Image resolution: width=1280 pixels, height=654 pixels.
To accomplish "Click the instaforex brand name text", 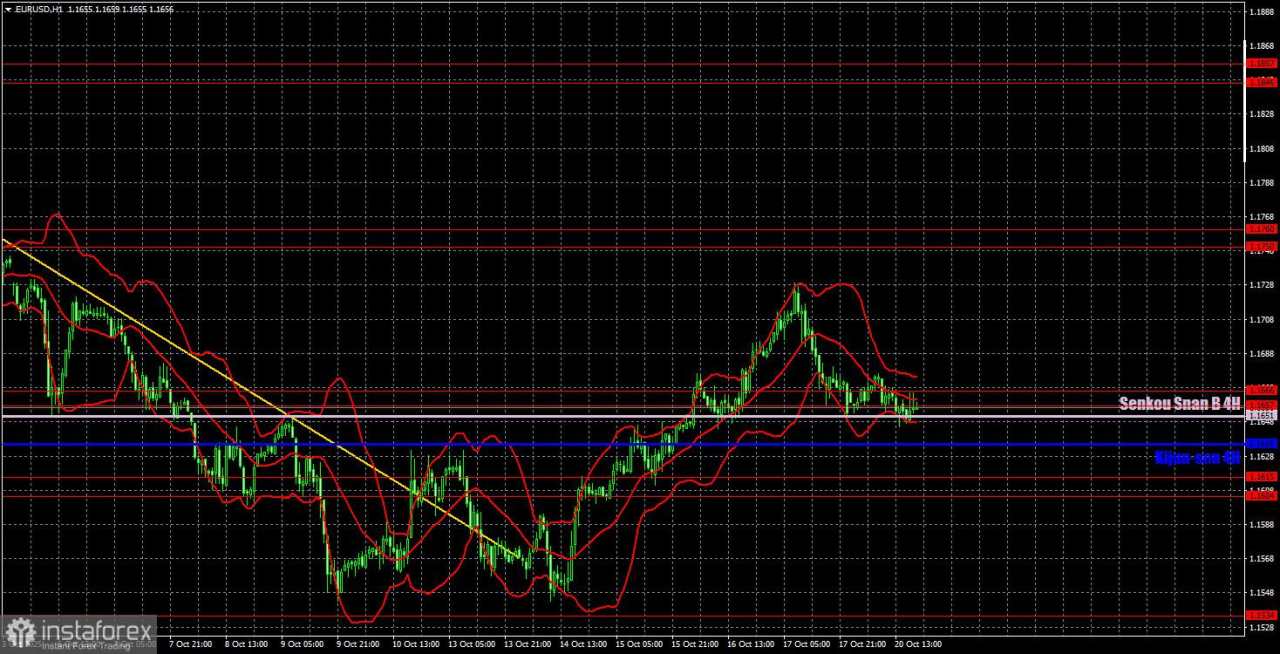I will click(96, 630).
